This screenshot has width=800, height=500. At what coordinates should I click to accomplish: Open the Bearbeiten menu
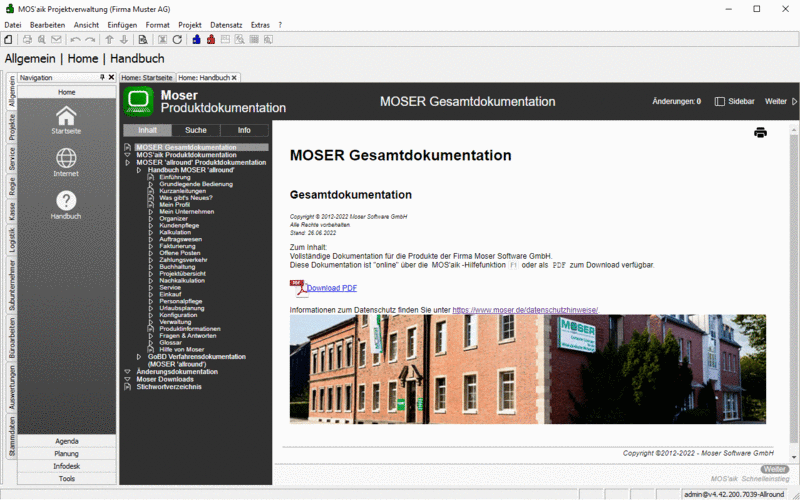[47, 24]
